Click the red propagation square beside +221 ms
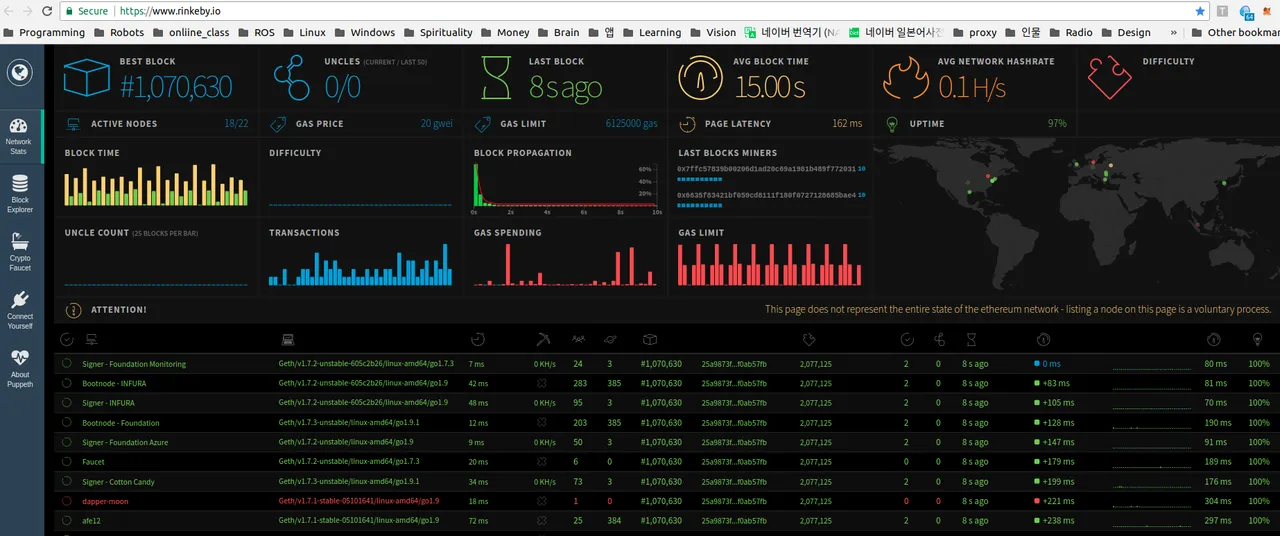Screen dimensions: 1280x536 [x=1037, y=501]
